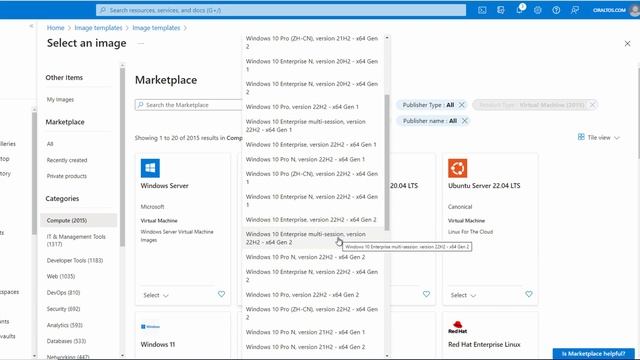Click first Image templates breadcrumb
640x360 pixels.
pos(98,28)
